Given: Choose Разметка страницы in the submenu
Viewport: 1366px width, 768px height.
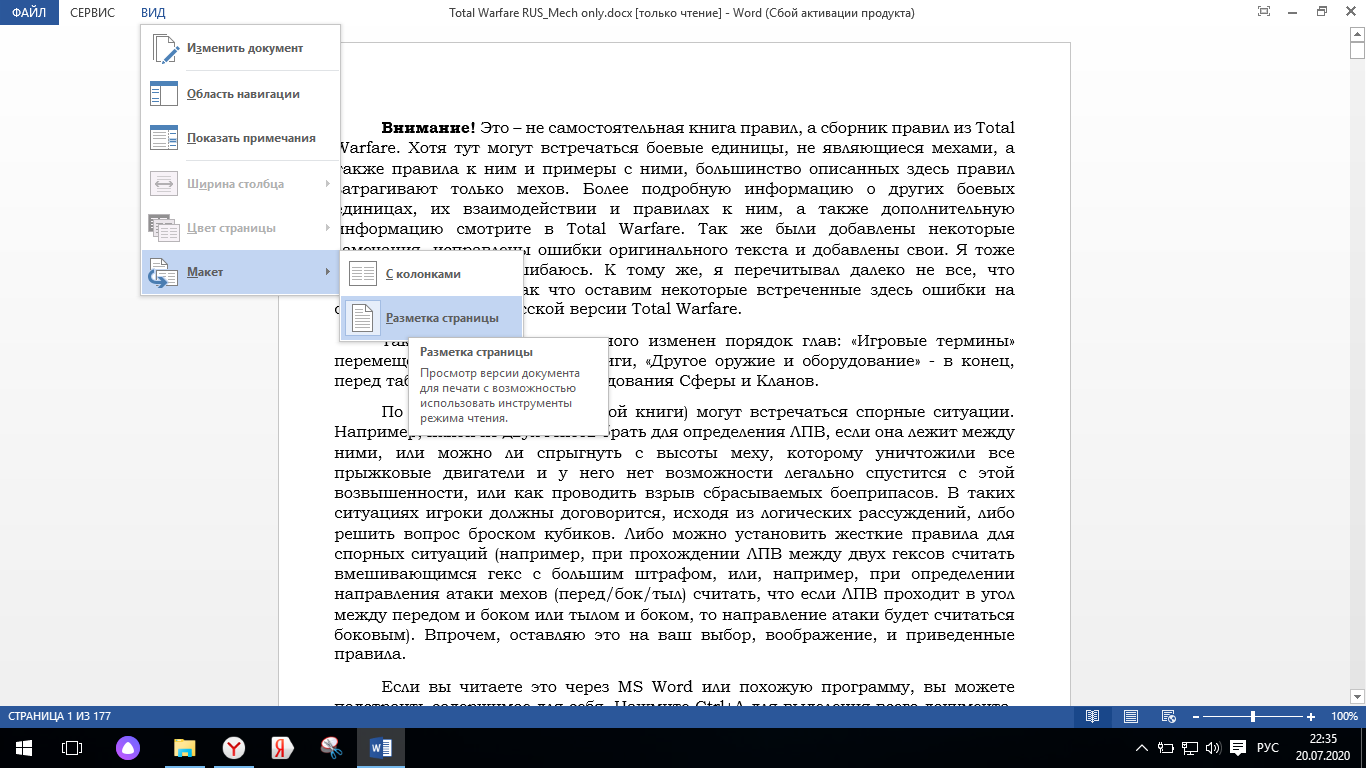Looking at the screenshot, I should click(x=442, y=318).
